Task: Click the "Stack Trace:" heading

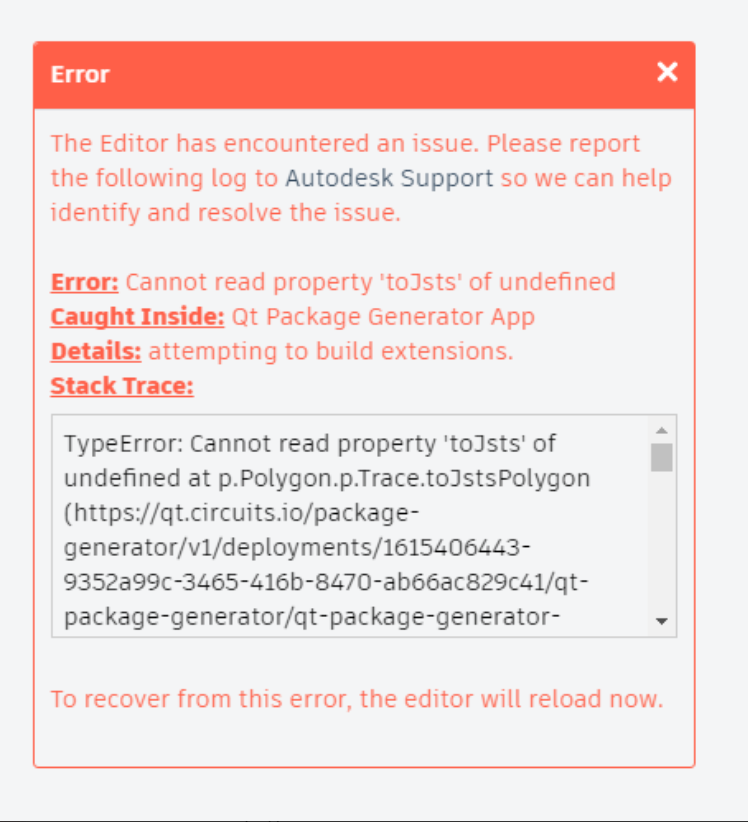Action: pyautogui.click(x=122, y=386)
